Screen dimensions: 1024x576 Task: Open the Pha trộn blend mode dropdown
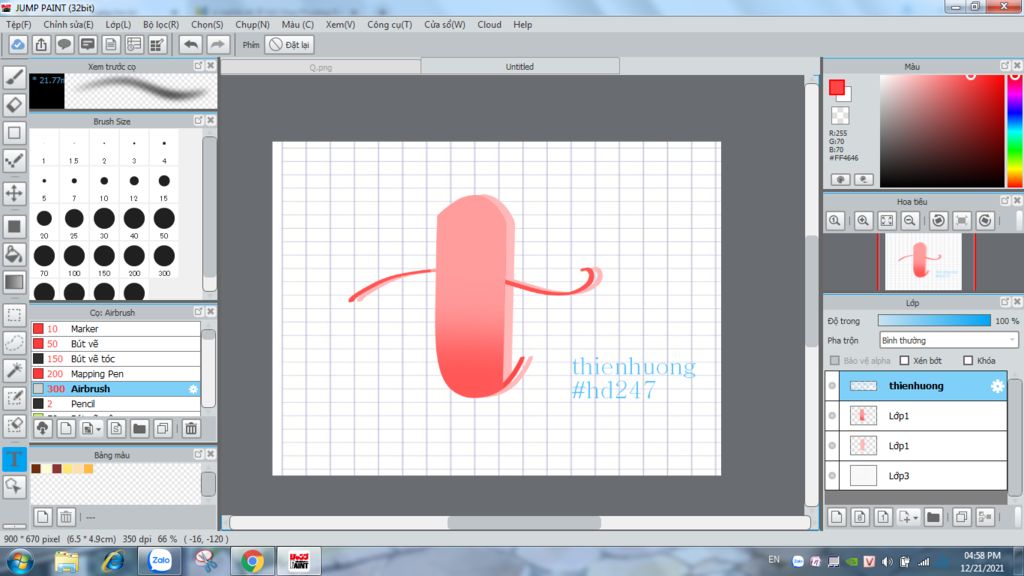coord(947,341)
